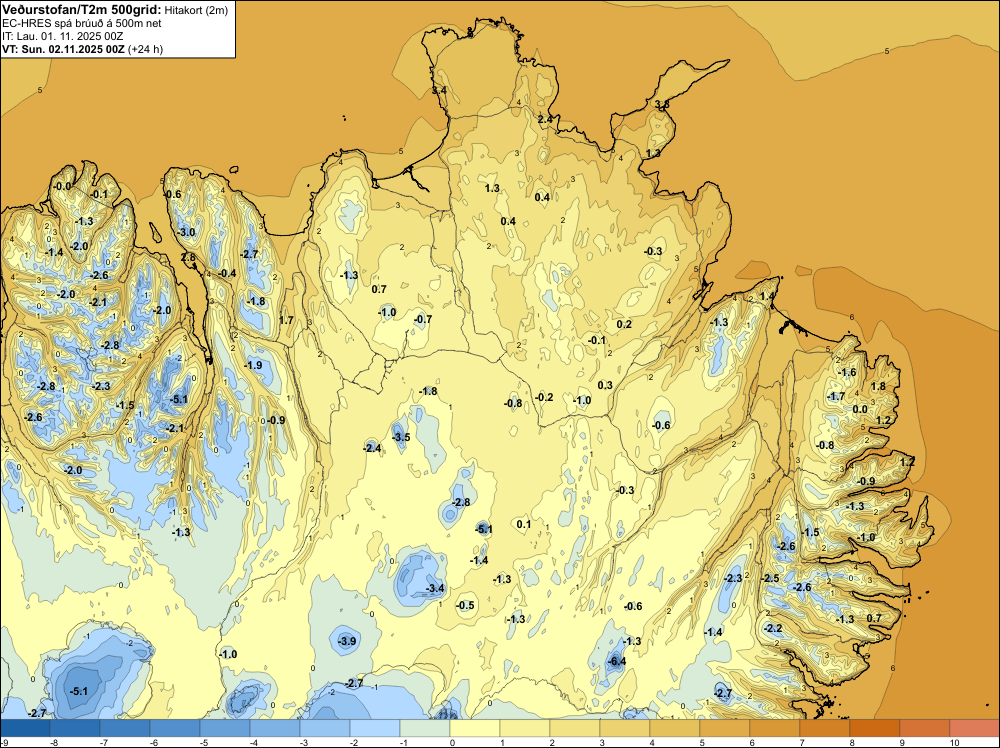Click the -6.4 temperature label on the map
This screenshot has width=1000, height=748.
[x=617, y=661]
